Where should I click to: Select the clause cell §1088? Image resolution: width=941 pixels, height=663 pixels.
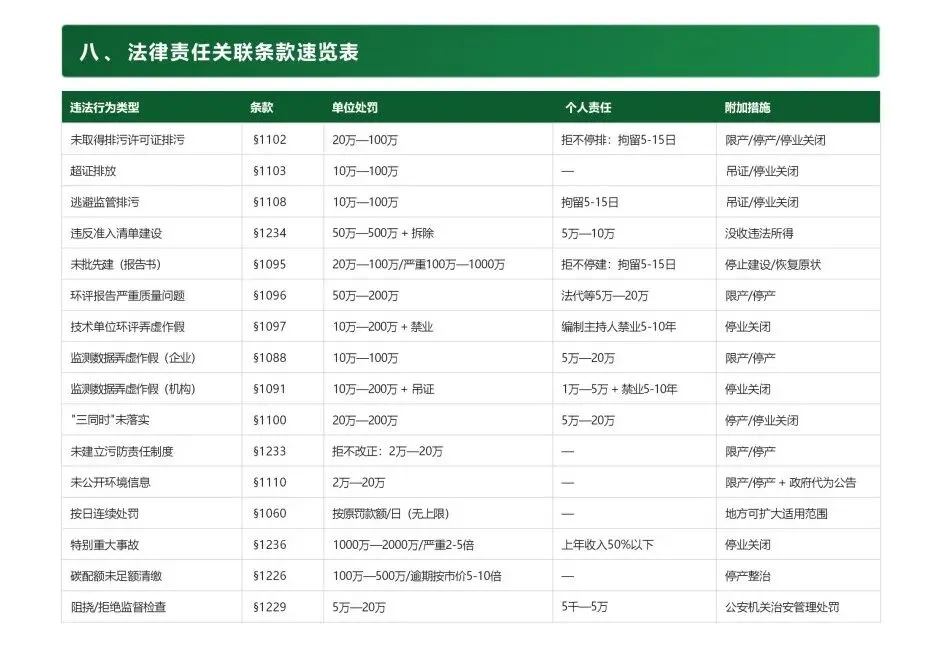click(x=269, y=358)
